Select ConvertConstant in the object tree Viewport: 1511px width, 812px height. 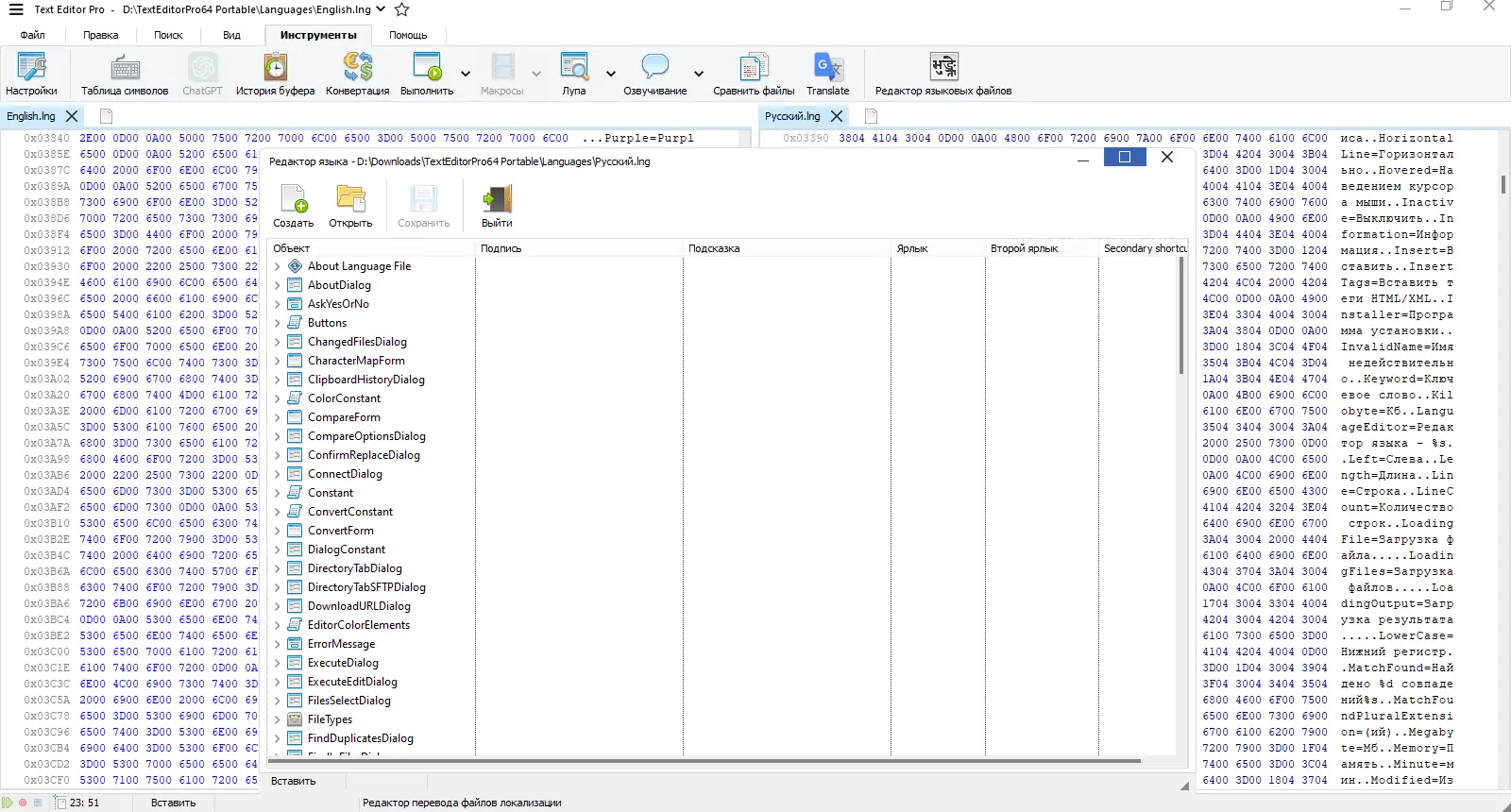tap(350, 512)
